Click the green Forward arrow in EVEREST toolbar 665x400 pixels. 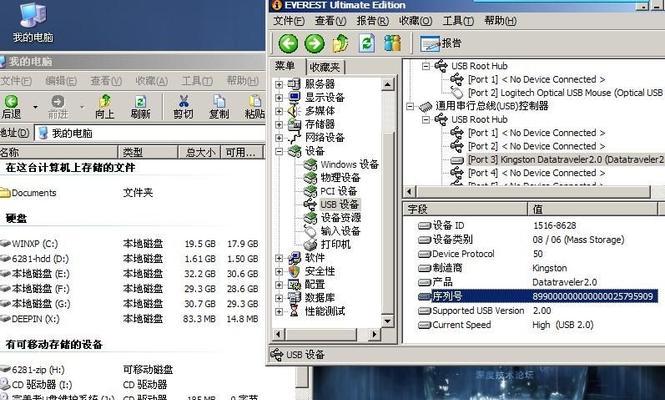(x=314, y=44)
